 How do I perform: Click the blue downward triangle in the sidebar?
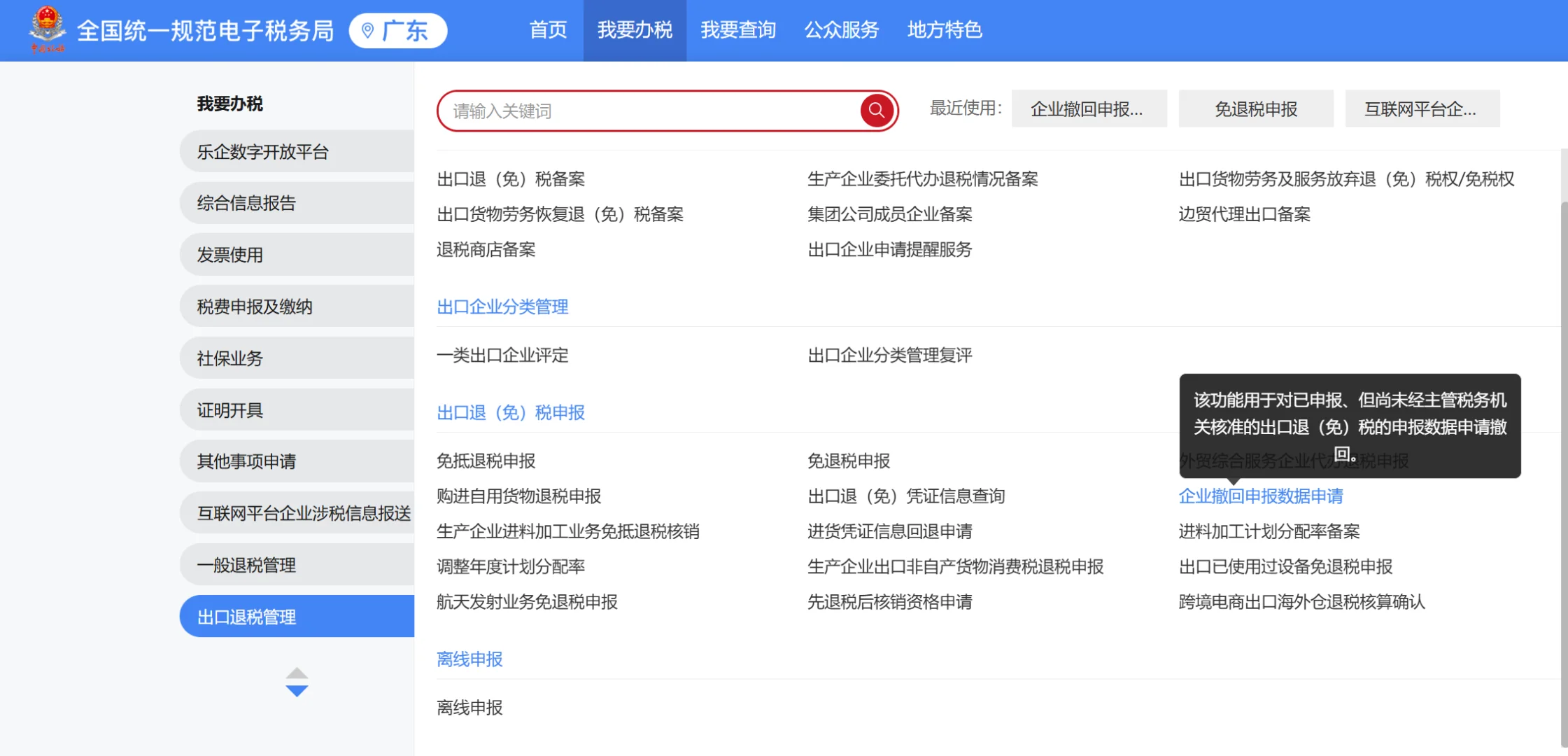[x=297, y=691]
